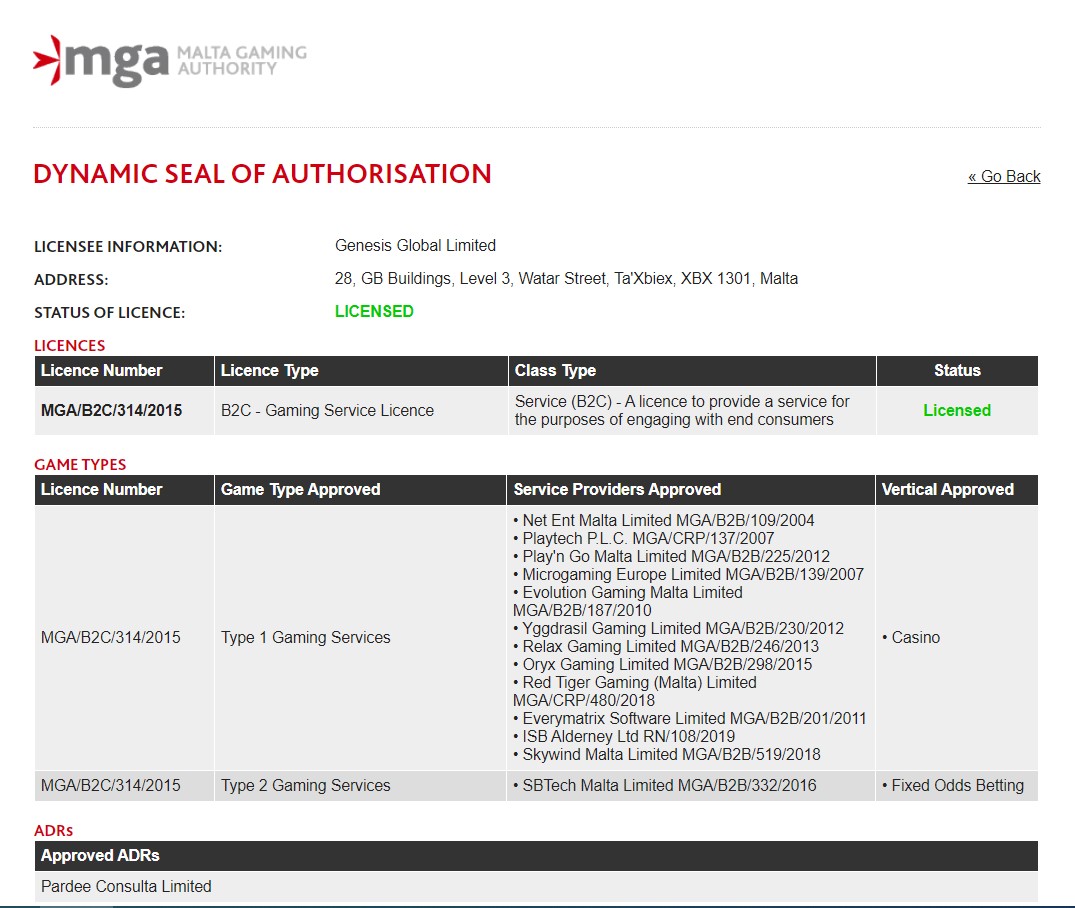1075x908 pixels.
Task: Click the licensee address text in Ta'Xbiex
Action: [x=566, y=278]
